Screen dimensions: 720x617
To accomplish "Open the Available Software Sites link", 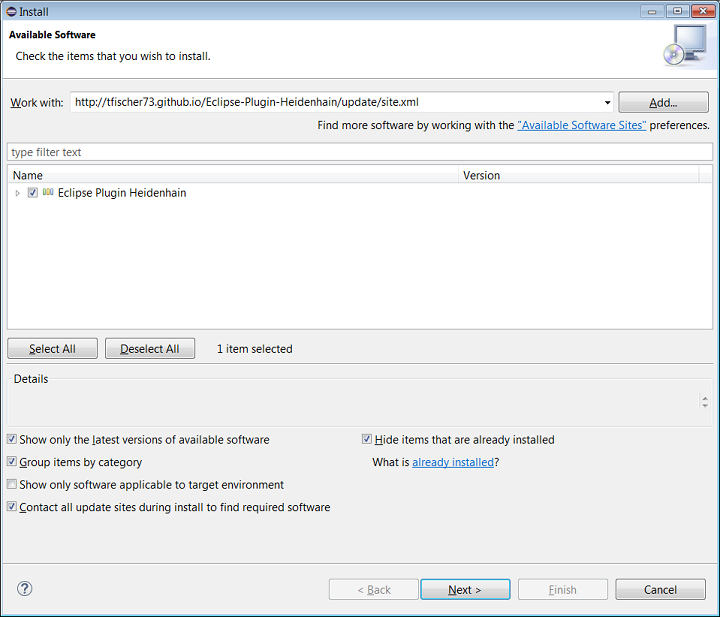I will click(581, 125).
